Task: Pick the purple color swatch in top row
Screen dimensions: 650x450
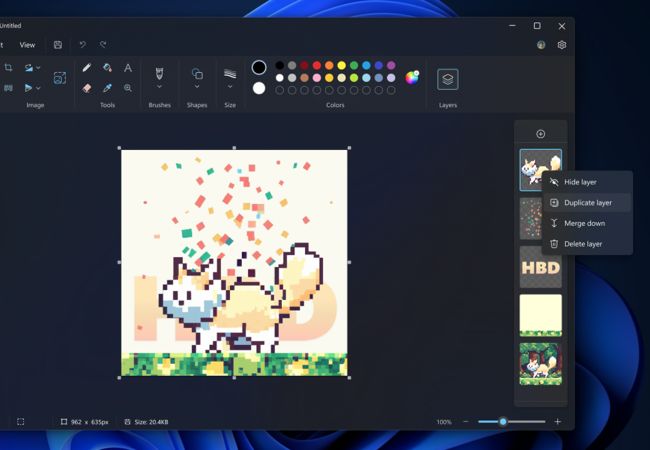Action: click(x=391, y=65)
